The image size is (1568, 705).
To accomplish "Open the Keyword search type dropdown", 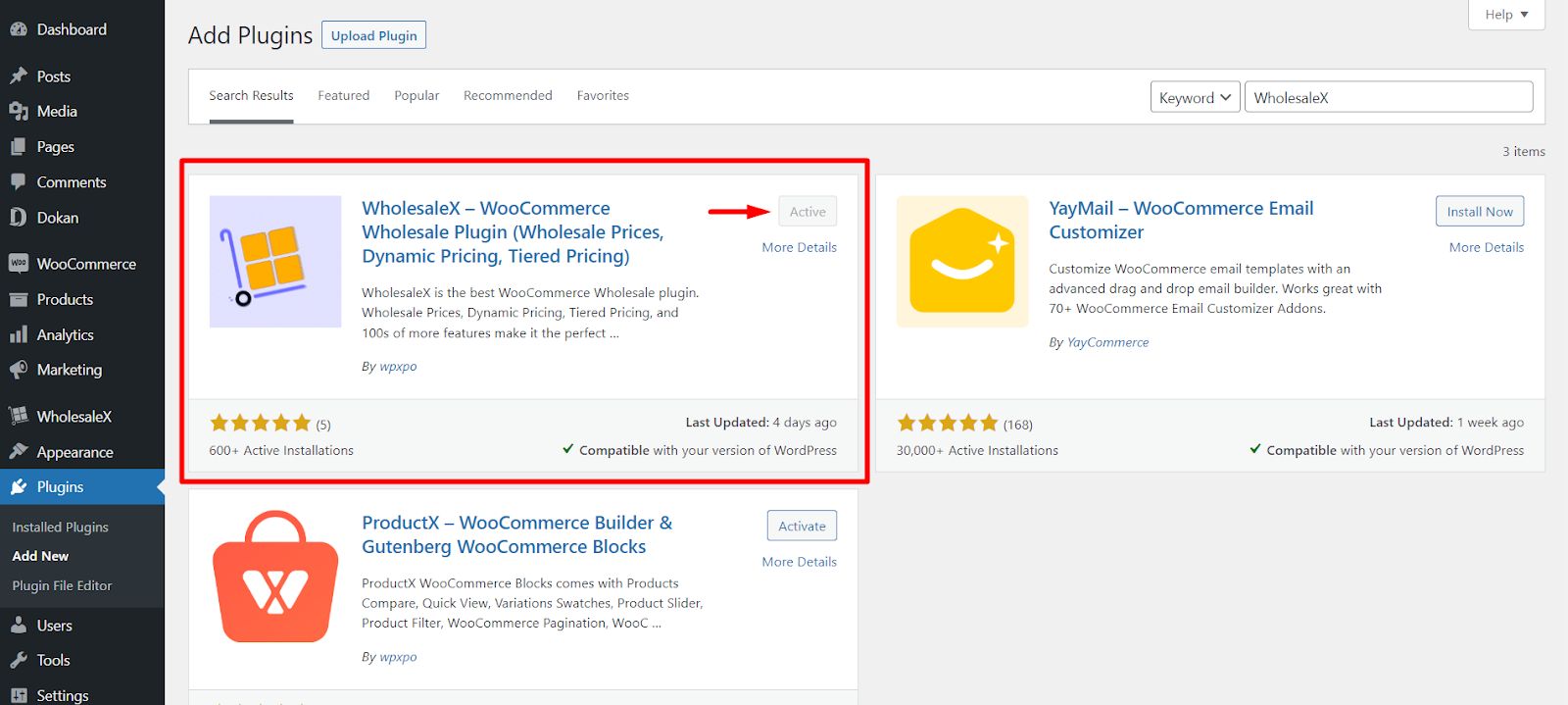I will pyautogui.click(x=1195, y=97).
